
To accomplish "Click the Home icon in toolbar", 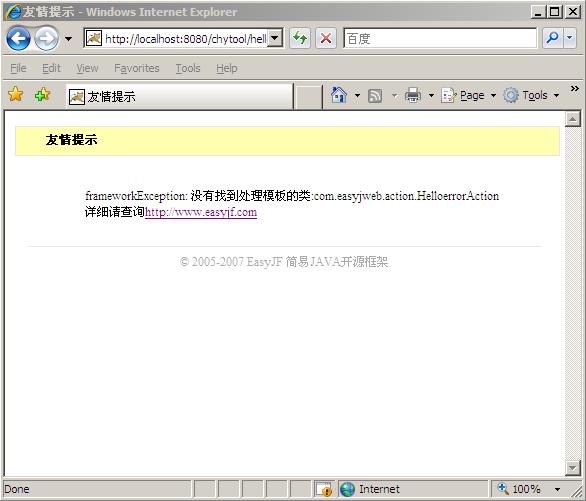I will (x=339, y=95).
